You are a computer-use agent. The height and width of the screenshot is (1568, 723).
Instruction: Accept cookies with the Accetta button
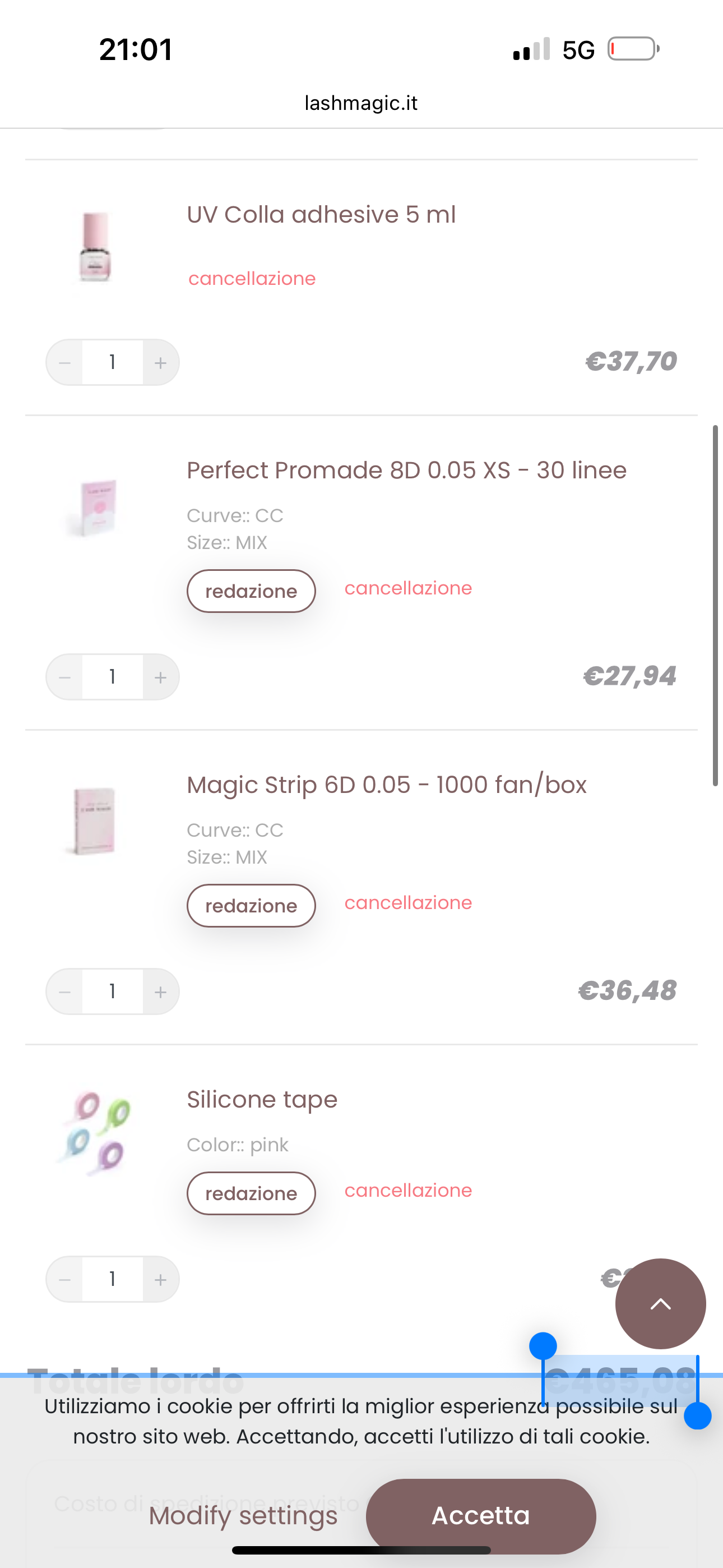480,1515
